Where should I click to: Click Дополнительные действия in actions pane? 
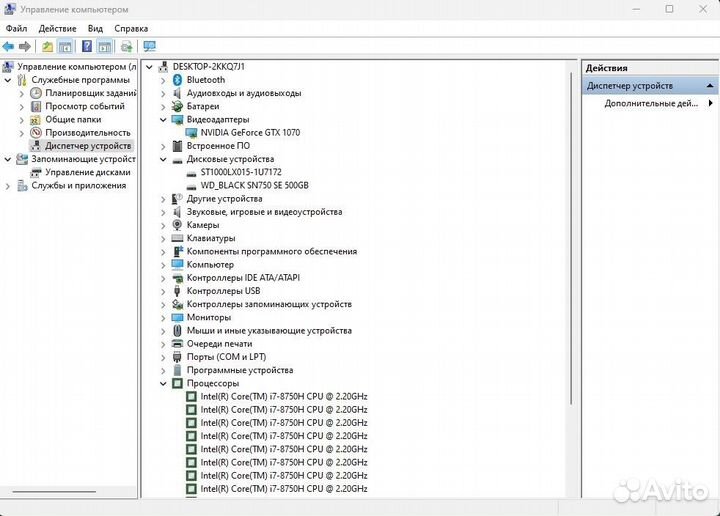(650, 103)
